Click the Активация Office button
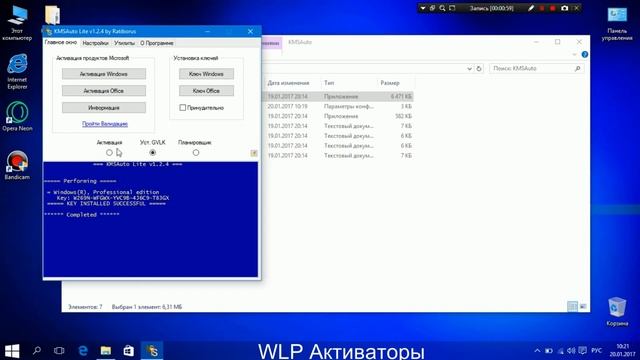Viewport: 640px width, 360px height. coord(104,91)
